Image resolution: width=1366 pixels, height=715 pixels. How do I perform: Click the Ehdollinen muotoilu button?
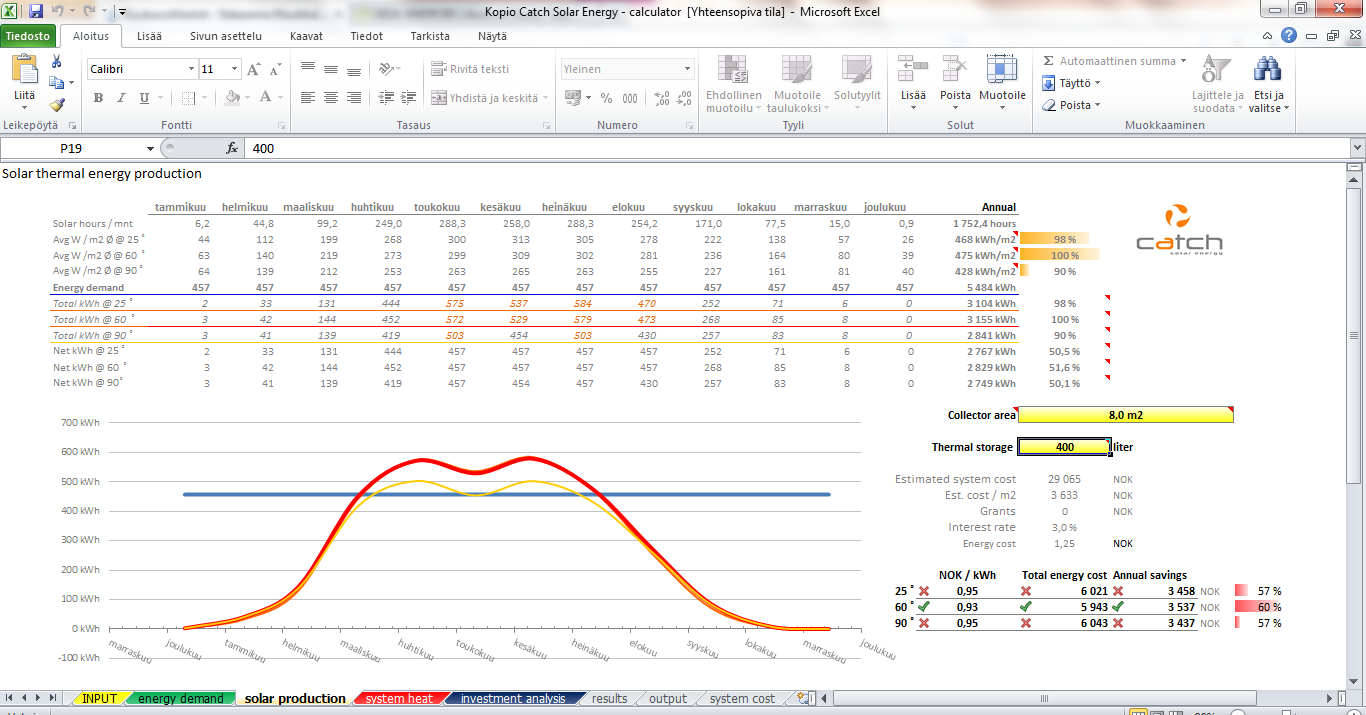[x=734, y=84]
